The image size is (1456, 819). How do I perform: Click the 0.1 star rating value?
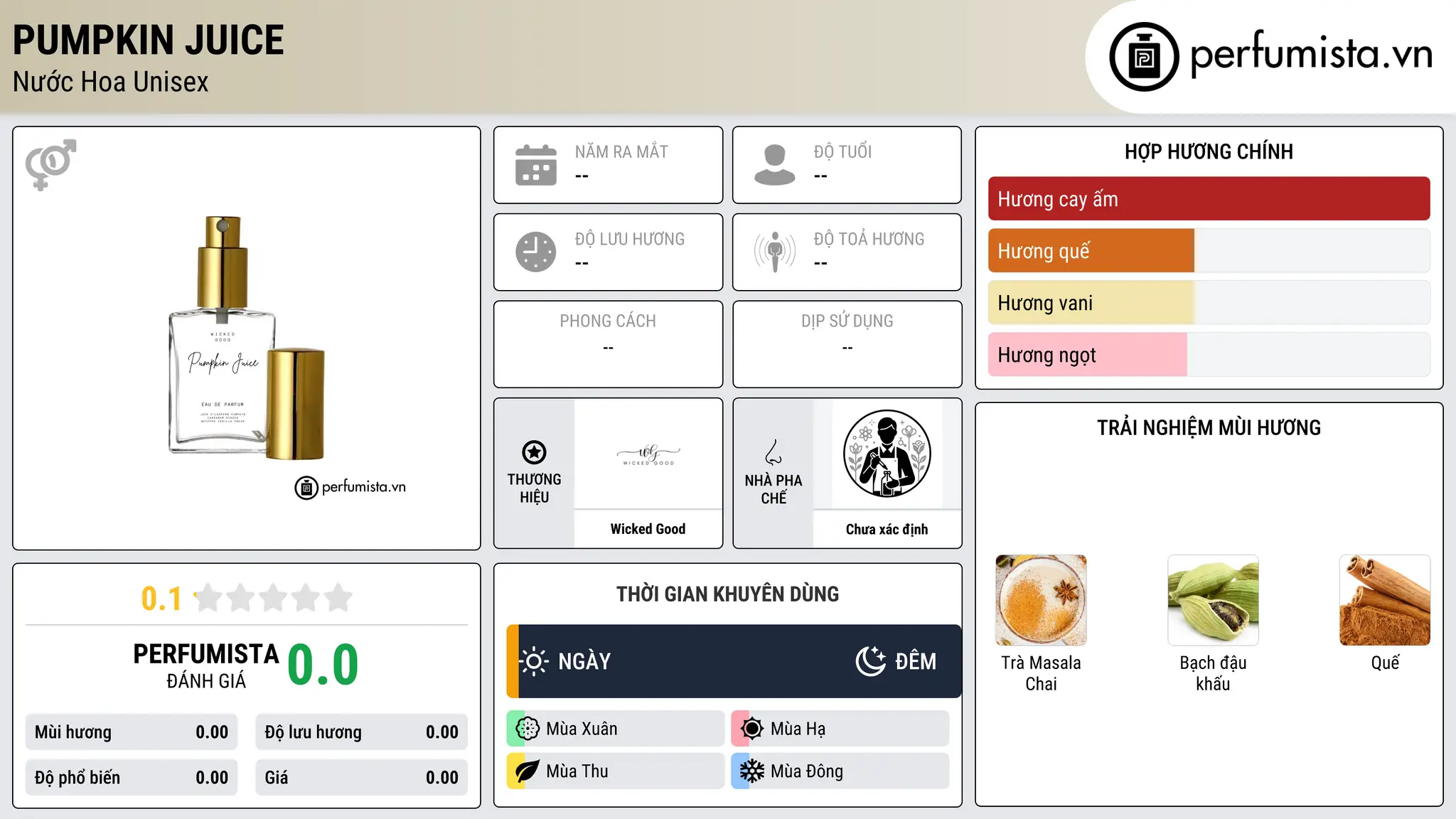[x=161, y=599]
